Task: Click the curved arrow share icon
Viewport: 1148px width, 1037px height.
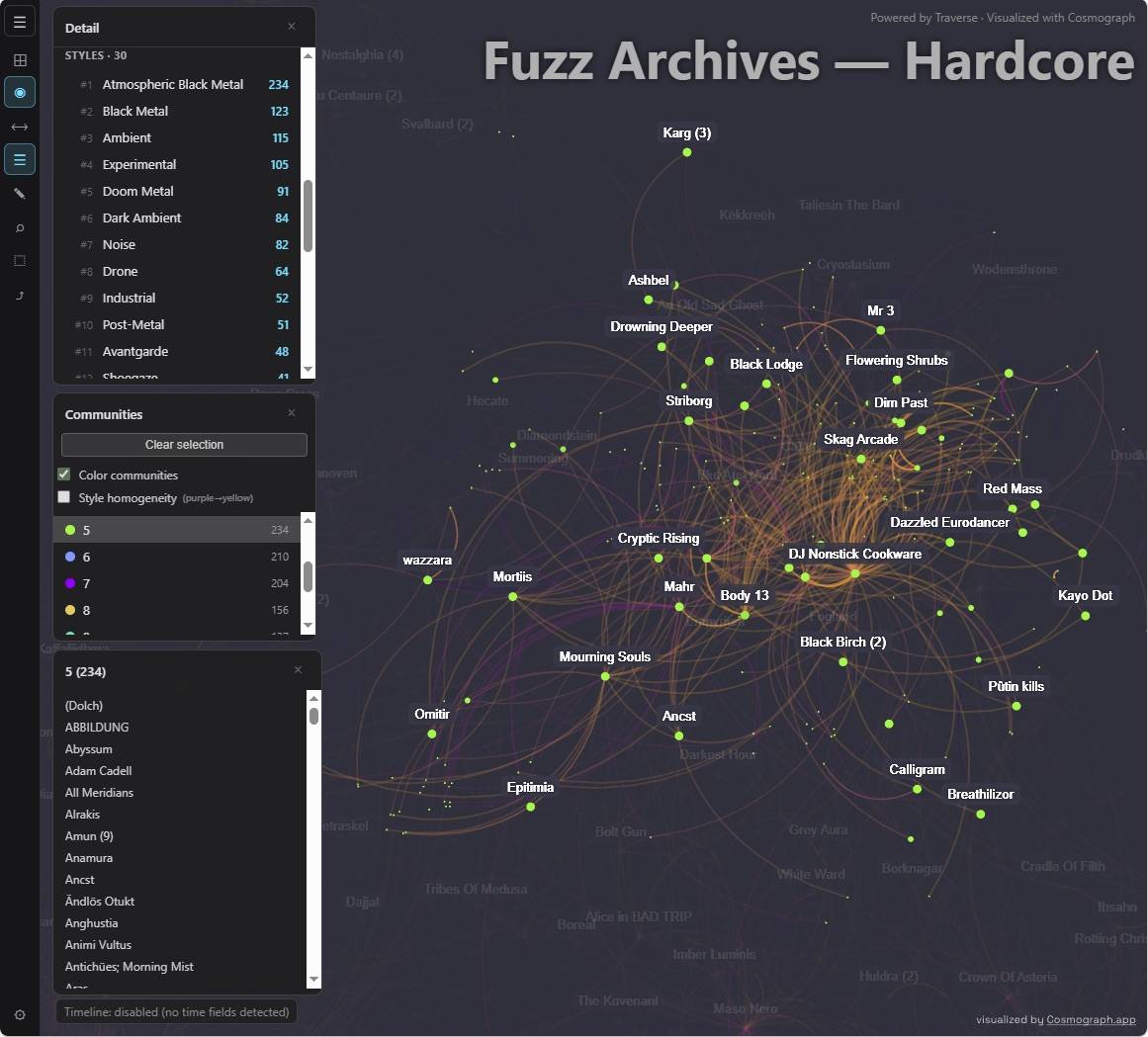Action: 20,296
